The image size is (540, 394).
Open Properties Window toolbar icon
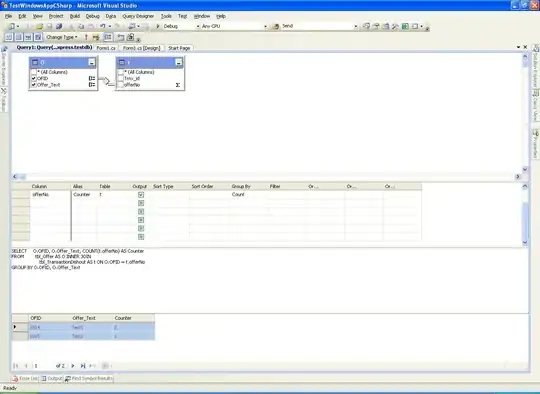click(376, 26)
